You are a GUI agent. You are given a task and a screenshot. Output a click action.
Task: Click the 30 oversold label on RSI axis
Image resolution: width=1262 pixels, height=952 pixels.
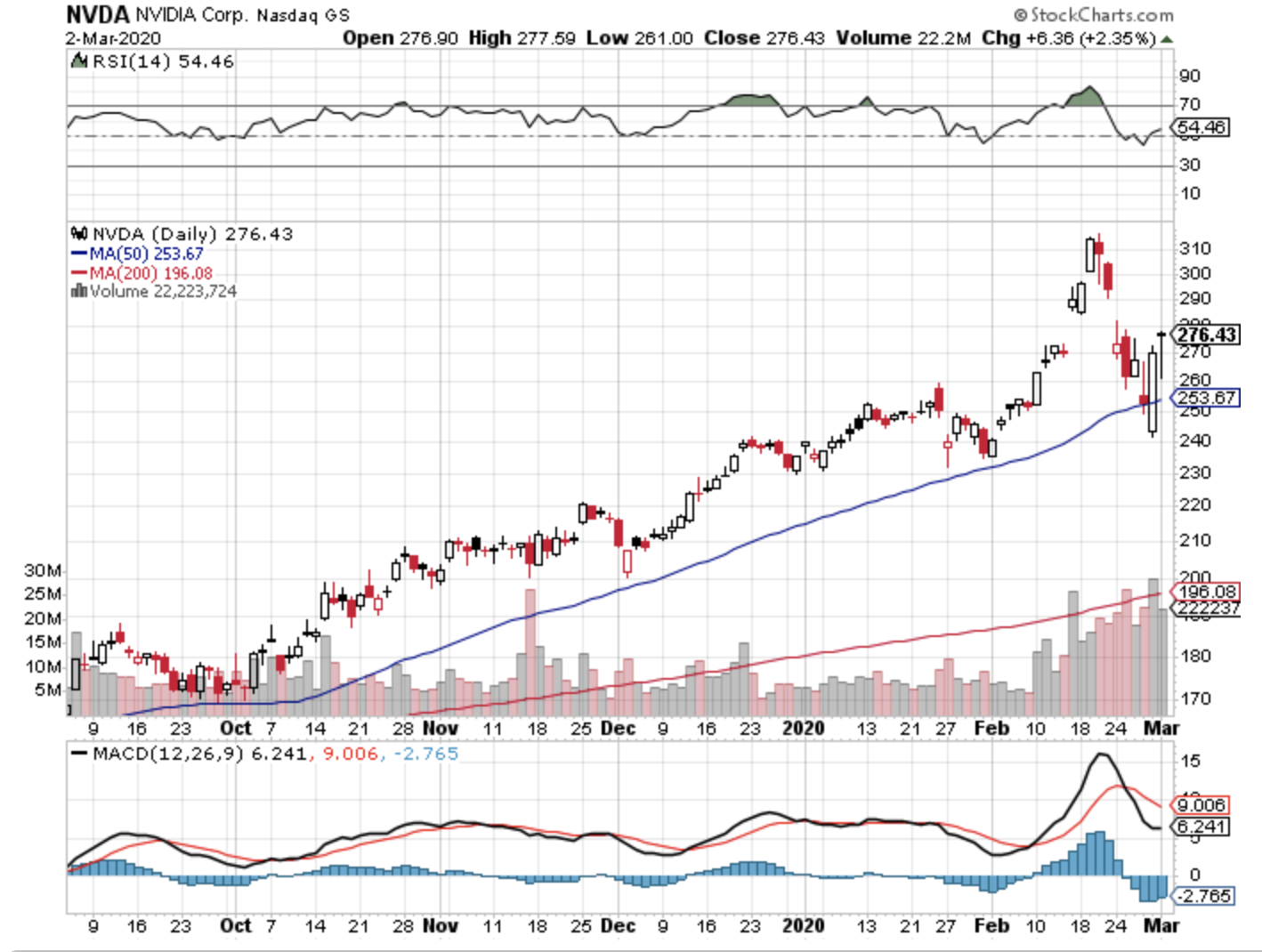[x=1190, y=165]
